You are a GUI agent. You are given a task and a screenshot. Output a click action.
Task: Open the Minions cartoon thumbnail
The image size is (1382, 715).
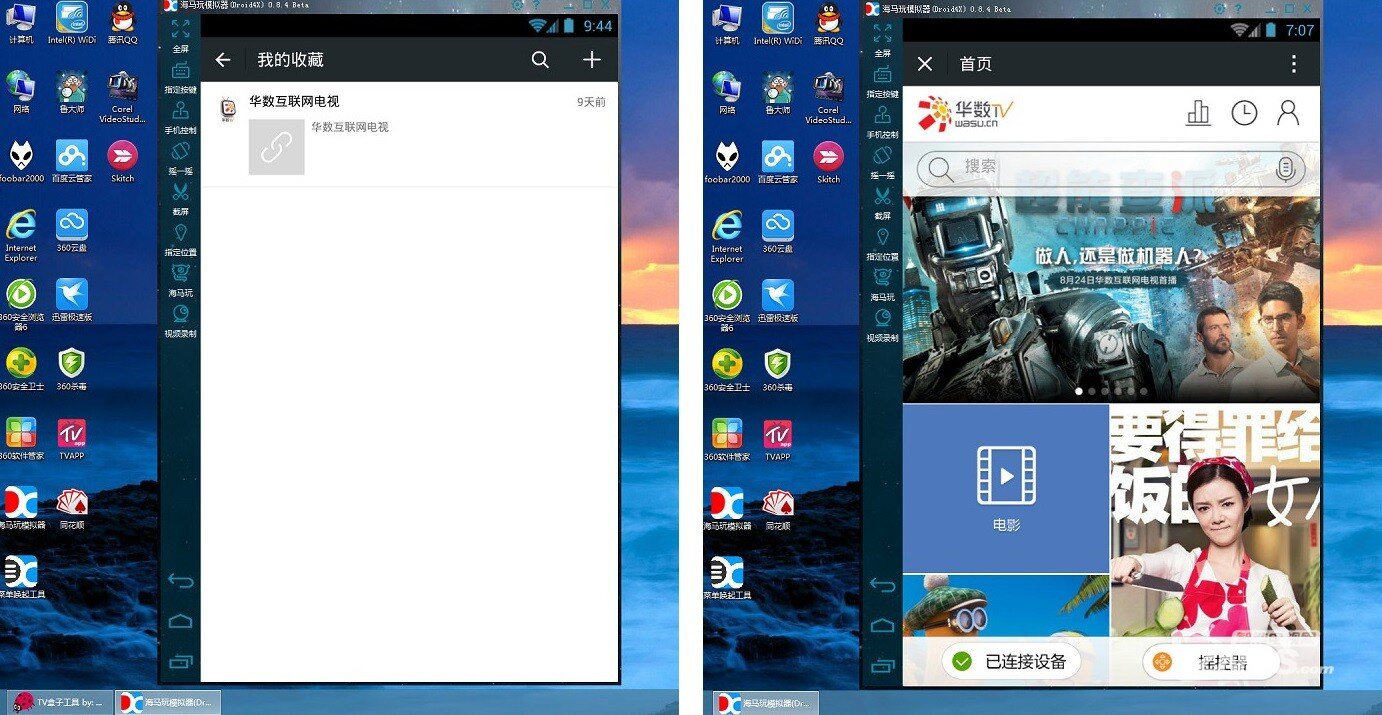(x=1006, y=606)
